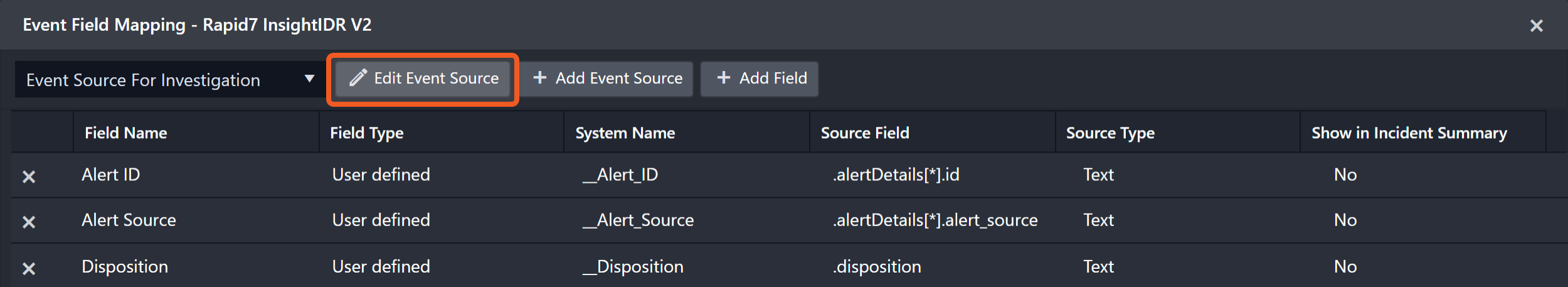This screenshot has width=1568, height=287.
Task: Click the Field Type column header
Action: (x=367, y=133)
